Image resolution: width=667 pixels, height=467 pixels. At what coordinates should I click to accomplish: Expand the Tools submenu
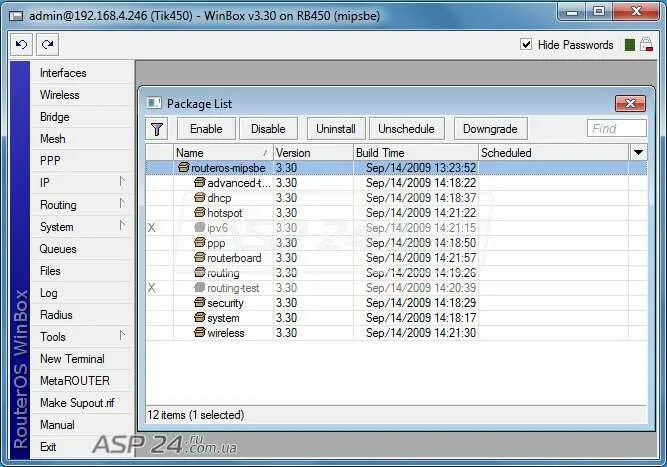123,336
